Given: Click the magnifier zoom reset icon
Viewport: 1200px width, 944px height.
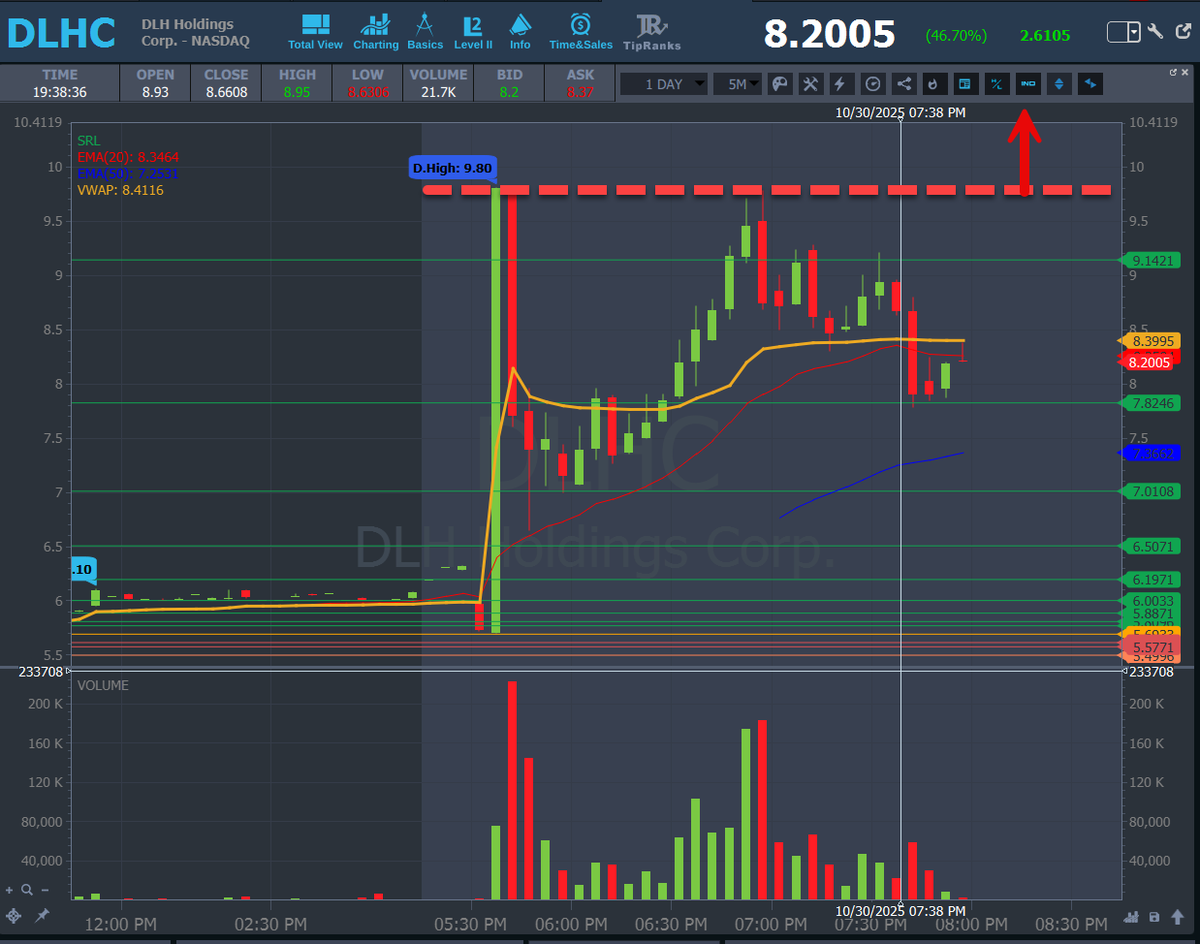Looking at the screenshot, I should [x=27, y=890].
